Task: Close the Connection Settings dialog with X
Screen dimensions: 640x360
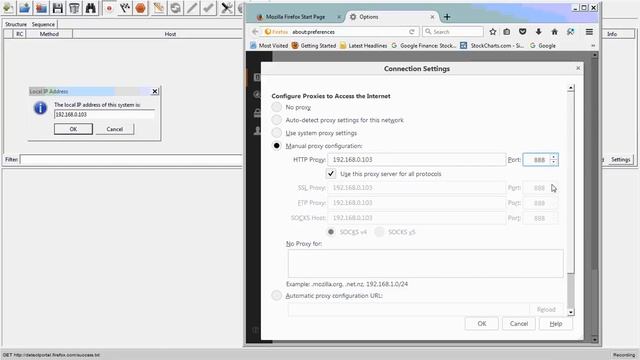Action: (x=578, y=68)
